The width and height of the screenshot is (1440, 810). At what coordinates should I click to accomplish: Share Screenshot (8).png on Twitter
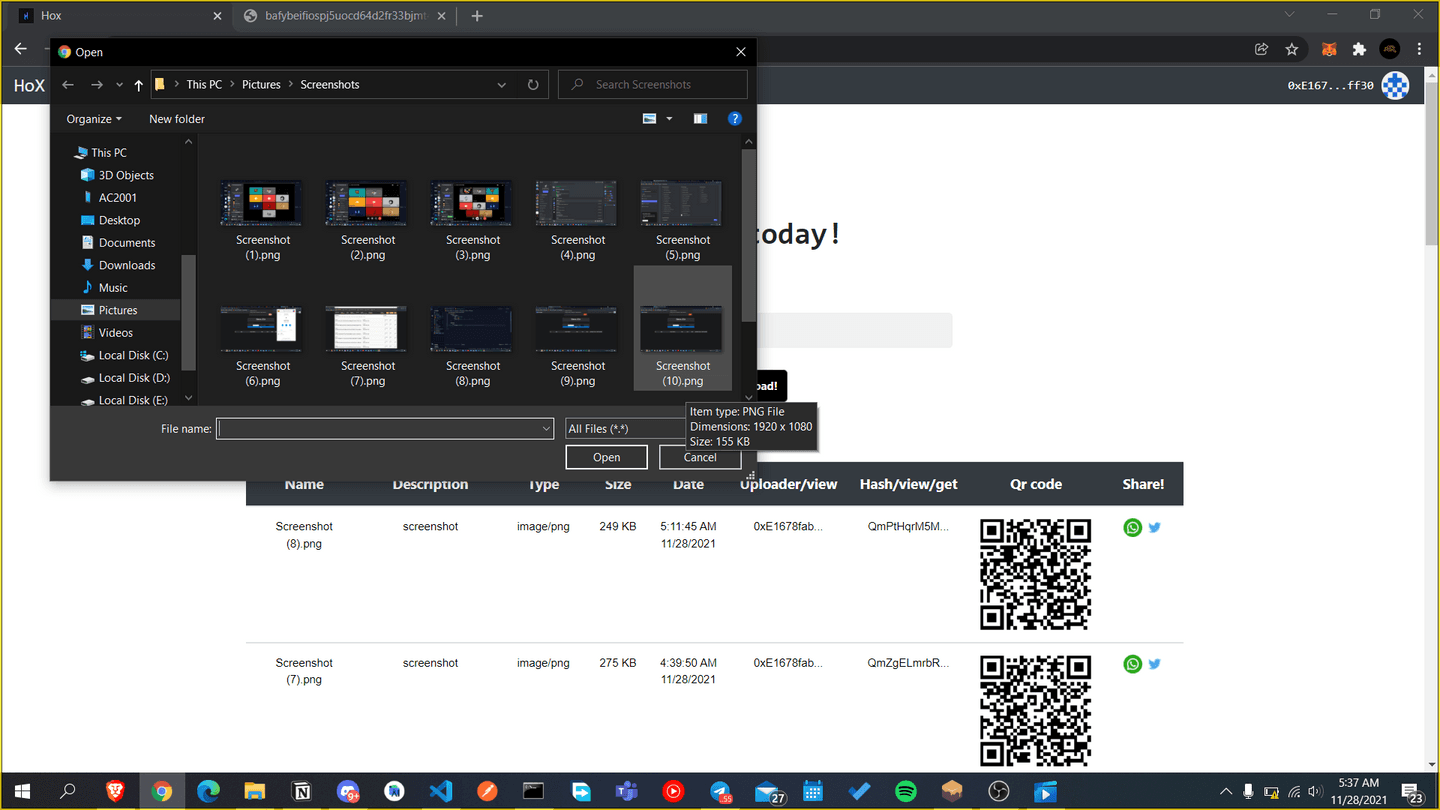pos(1155,527)
